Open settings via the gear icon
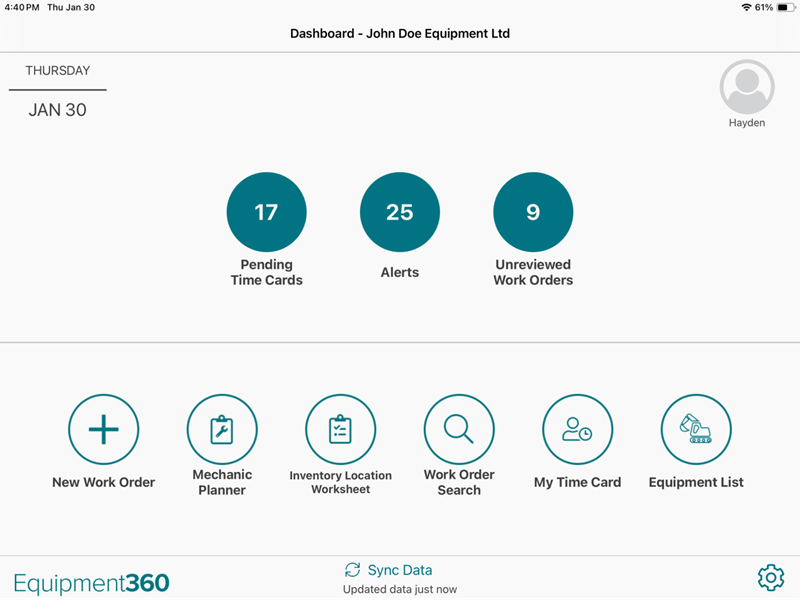800x600 pixels. click(x=770, y=577)
